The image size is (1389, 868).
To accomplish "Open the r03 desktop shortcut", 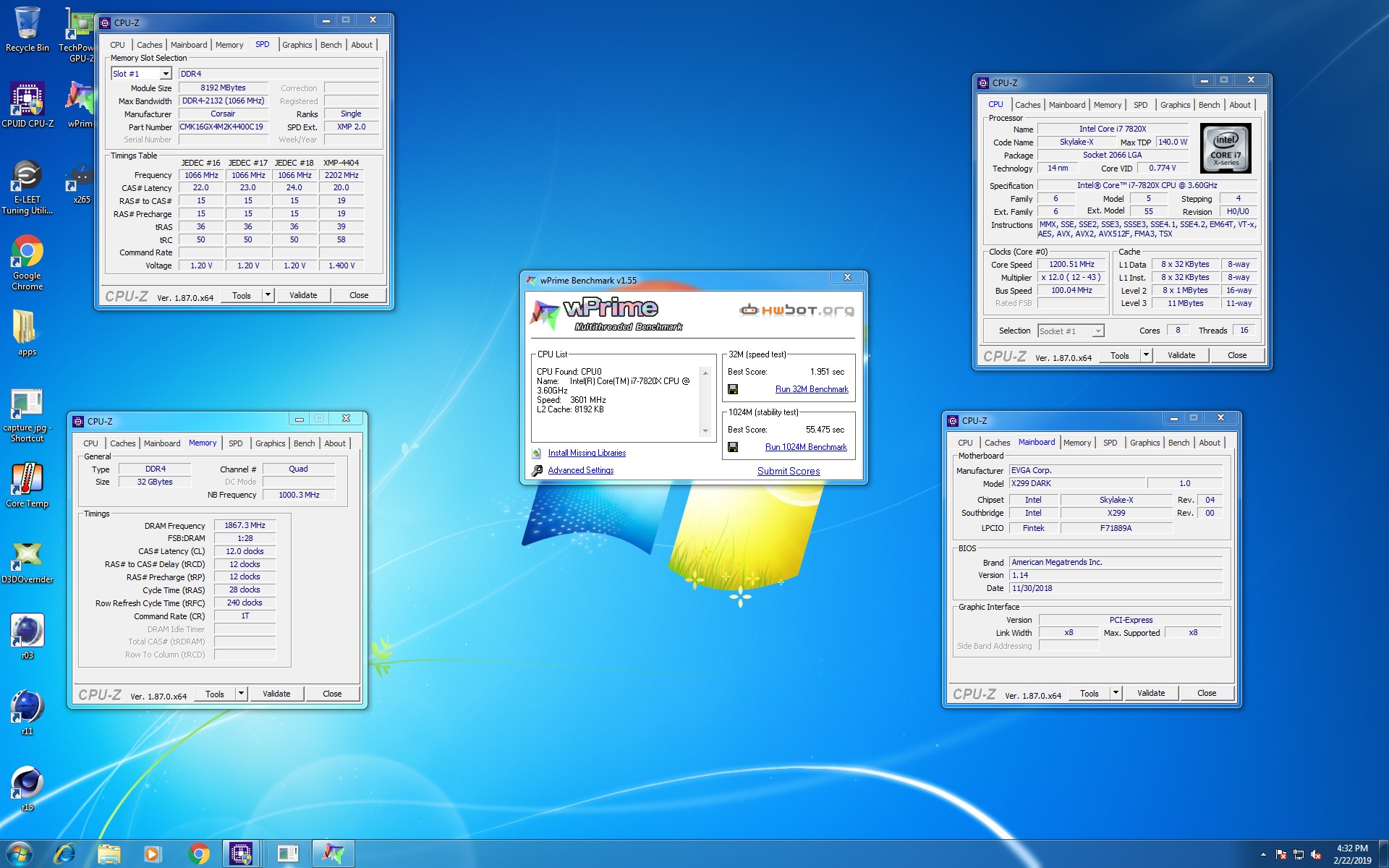I will pyautogui.click(x=27, y=637).
